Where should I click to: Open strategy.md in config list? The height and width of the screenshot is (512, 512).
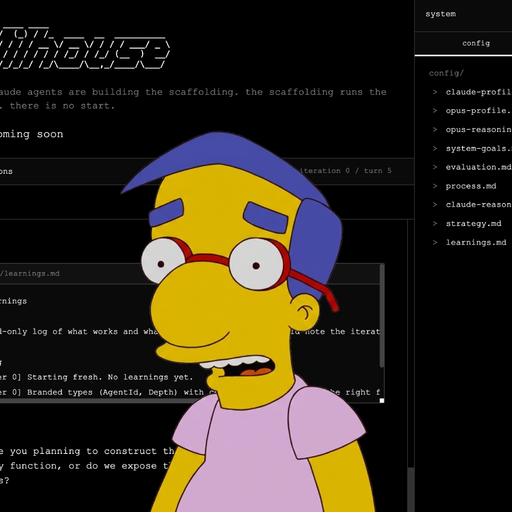[x=474, y=223]
